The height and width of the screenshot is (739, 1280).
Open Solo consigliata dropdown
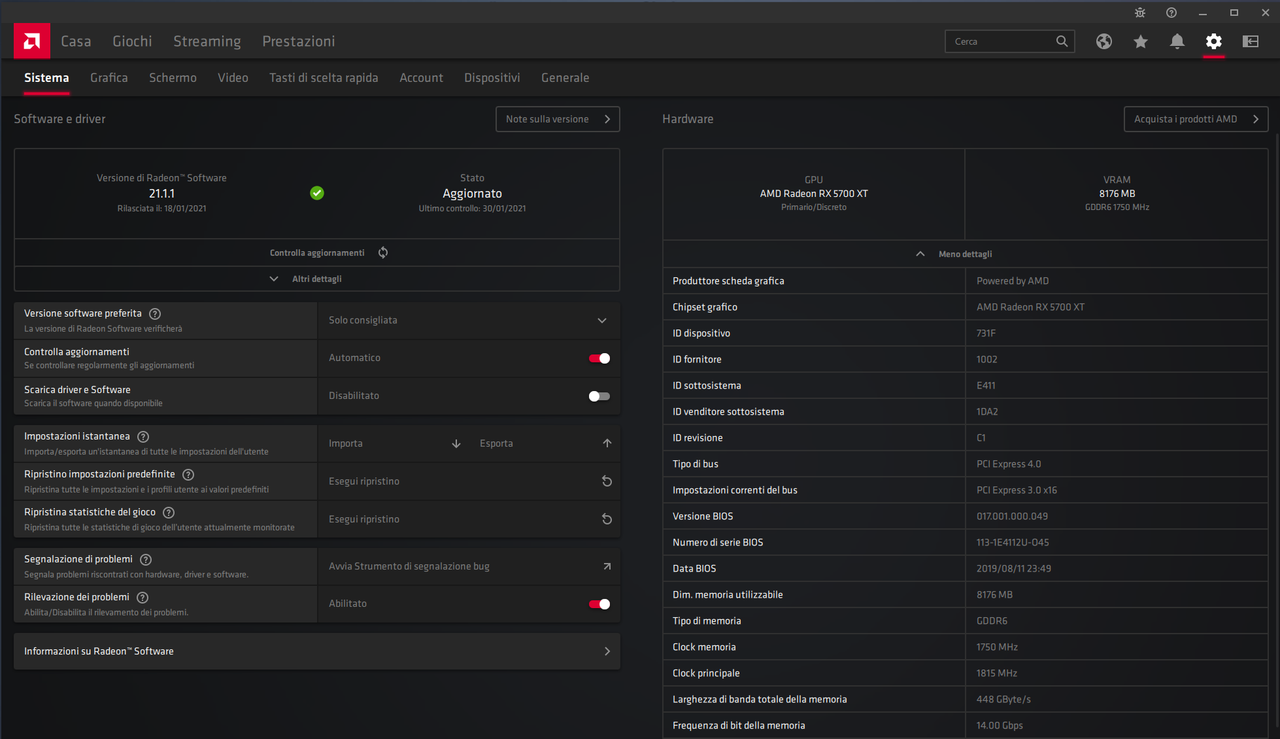[x=468, y=320]
